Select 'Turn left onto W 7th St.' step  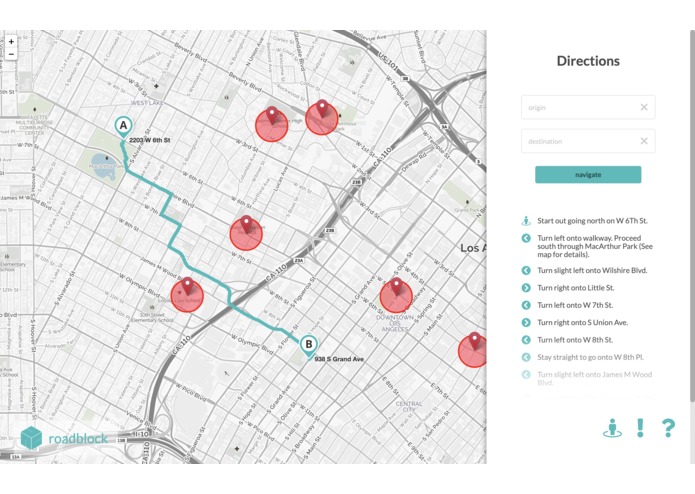tap(575, 305)
